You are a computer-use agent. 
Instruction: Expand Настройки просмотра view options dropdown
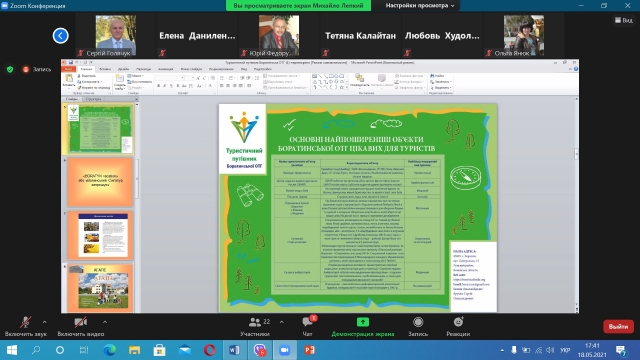(420, 5)
